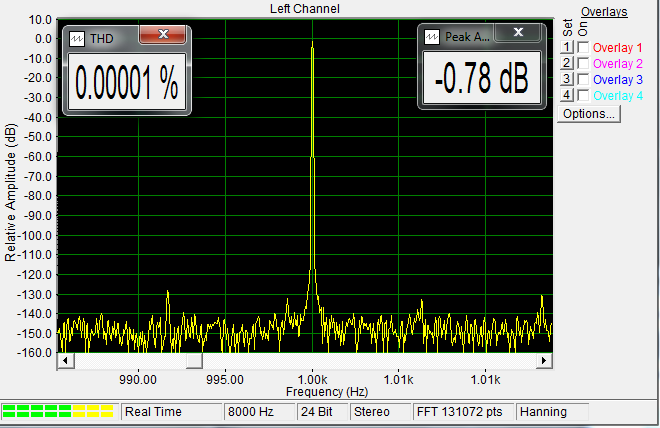Click the 0.00001 % THD reading
This screenshot has height=428, width=660.
coord(127,82)
